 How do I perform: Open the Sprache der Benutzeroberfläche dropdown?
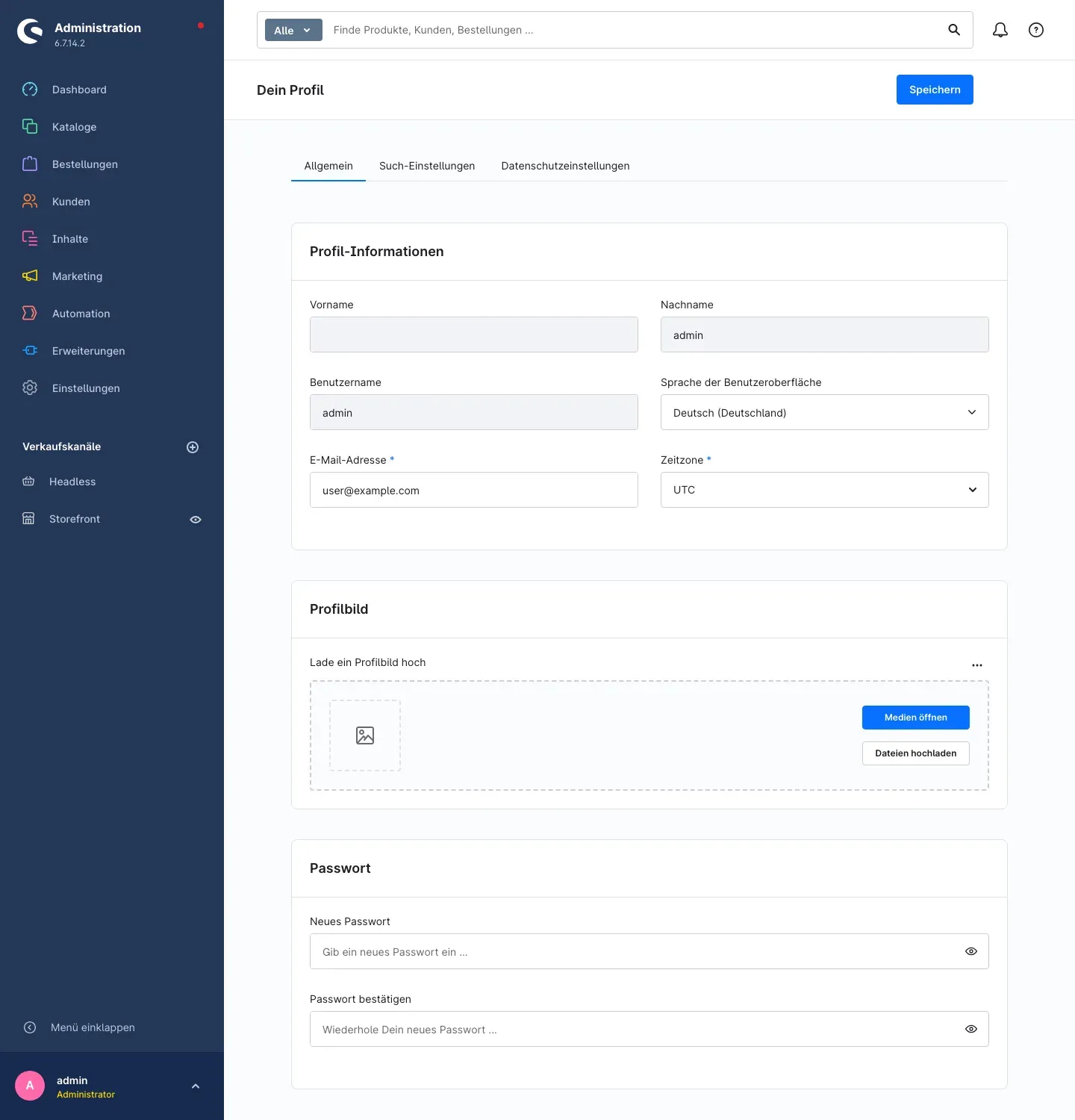point(825,412)
